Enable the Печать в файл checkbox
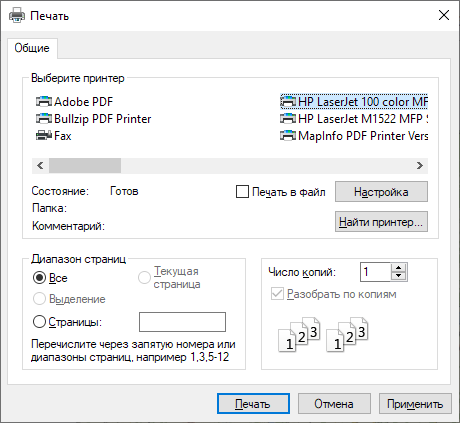Image resolution: width=460 pixels, height=423 pixels. 242,192
